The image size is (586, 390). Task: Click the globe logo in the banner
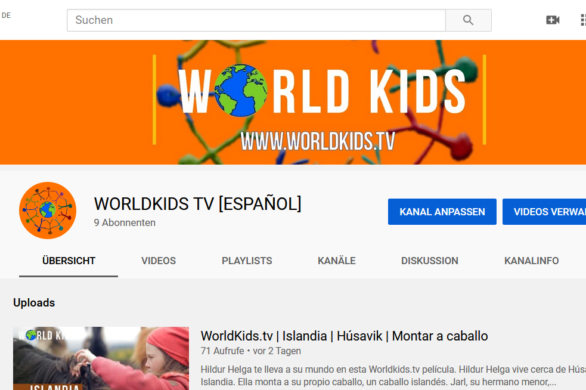[x=241, y=90]
